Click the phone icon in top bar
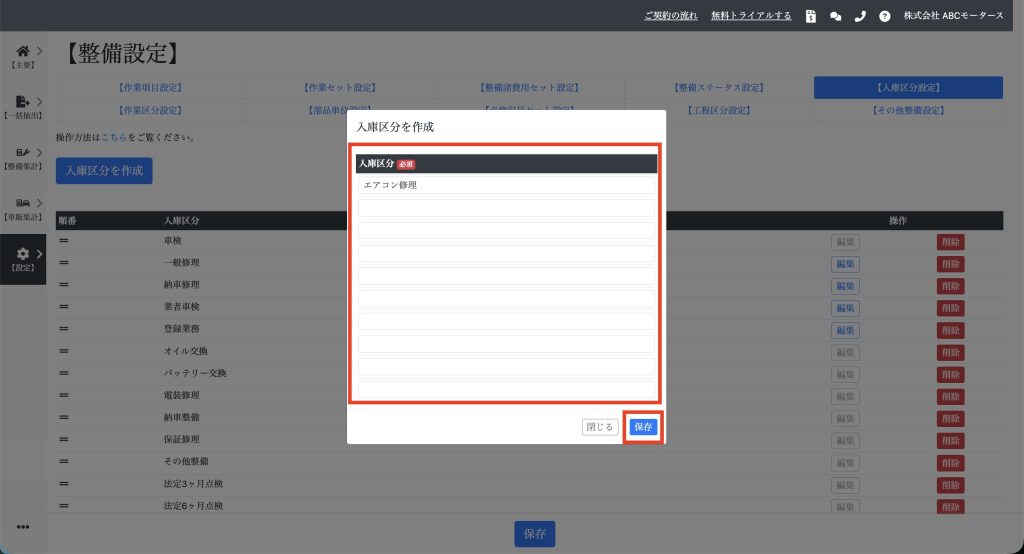The image size is (1024, 554). click(x=860, y=16)
